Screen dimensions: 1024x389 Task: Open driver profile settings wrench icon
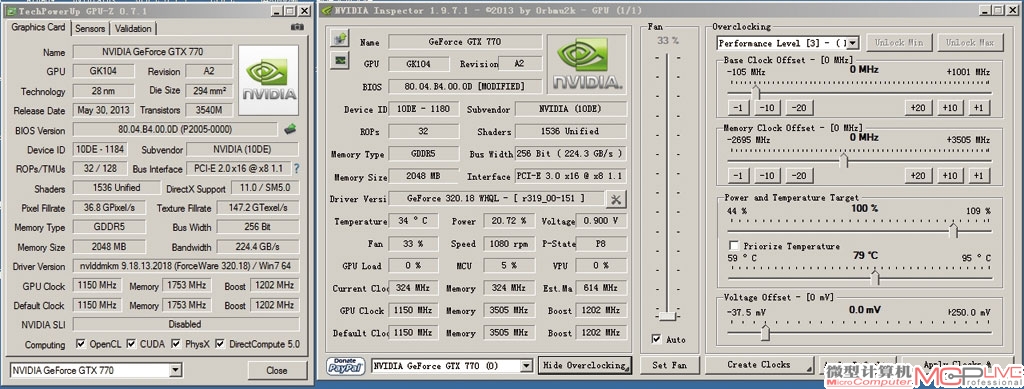coord(616,198)
